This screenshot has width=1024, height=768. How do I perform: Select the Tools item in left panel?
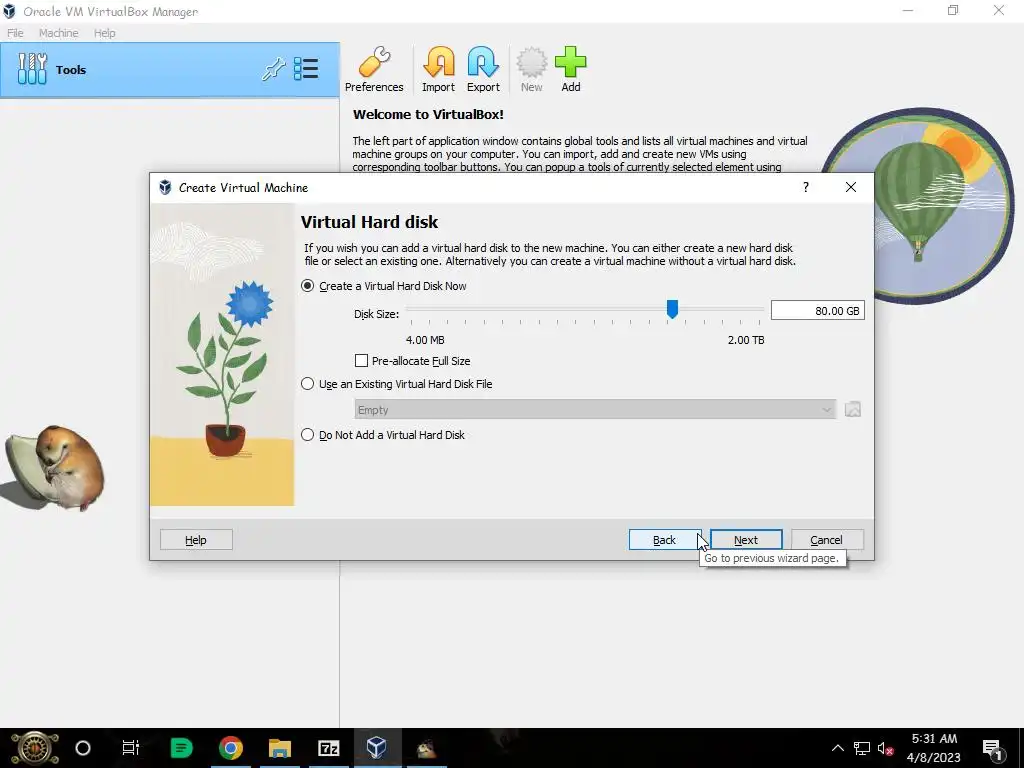170,70
